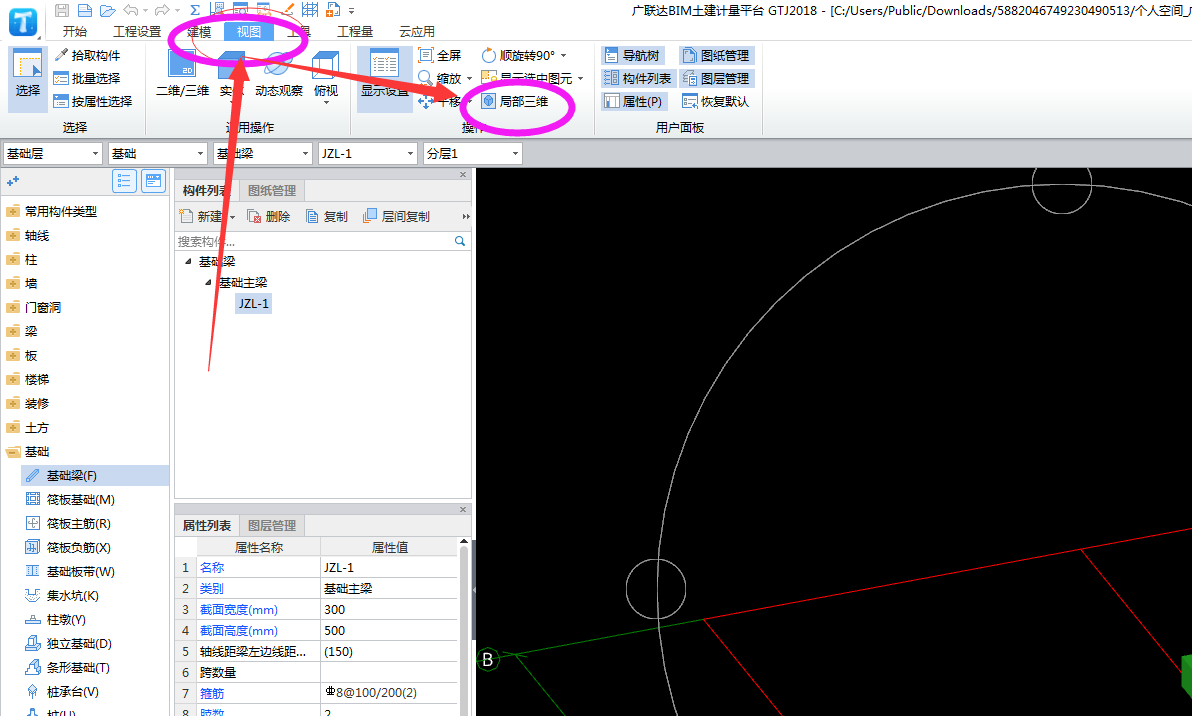Open the 工程量 ribbon tab
Screen dimensions: 1192x716
click(355, 31)
